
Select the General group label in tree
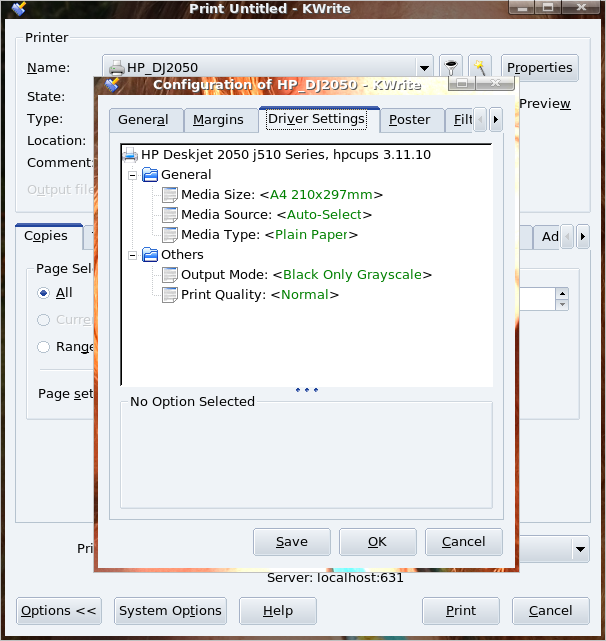tap(186, 175)
